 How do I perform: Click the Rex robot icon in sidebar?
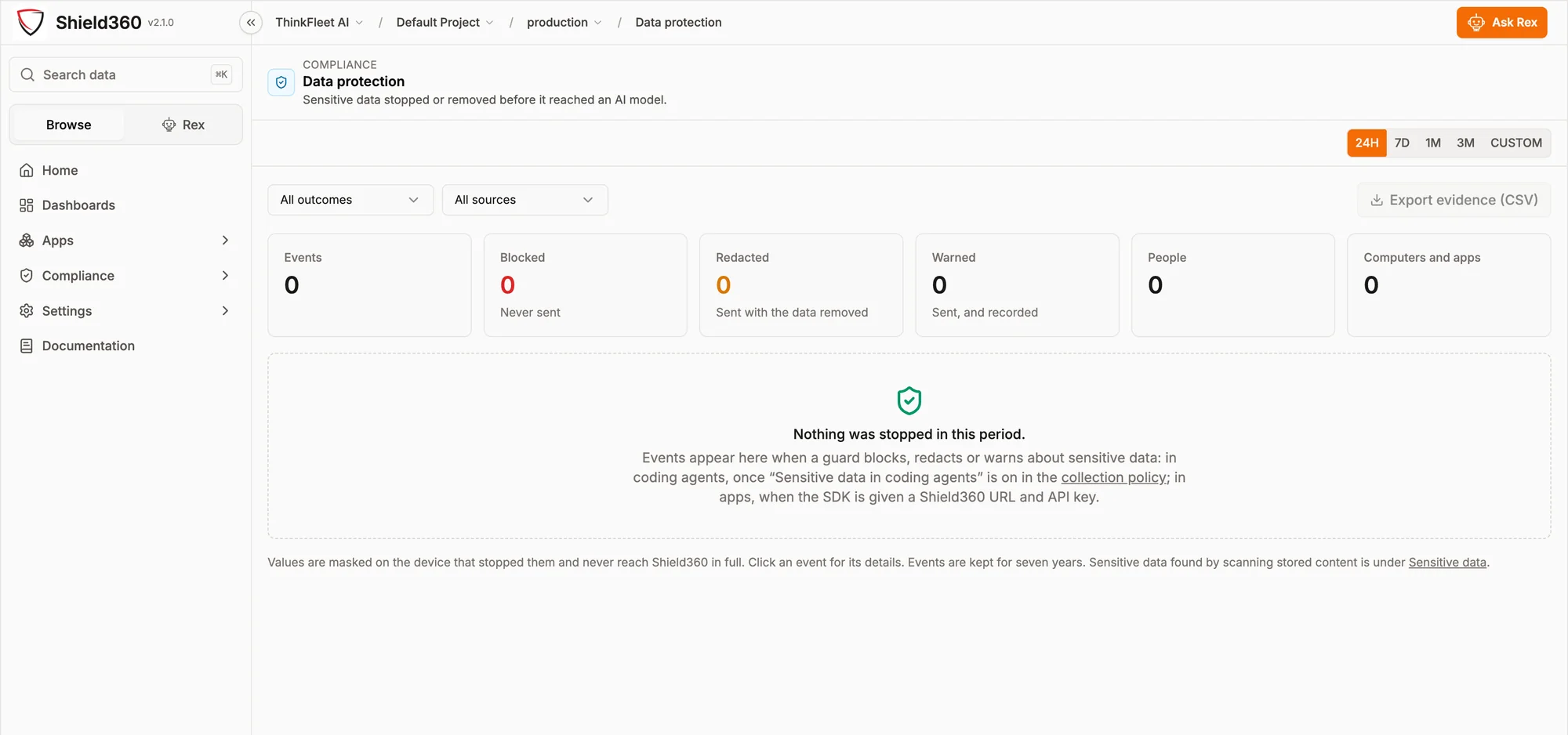pyautogui.click(x=169, y=125)
